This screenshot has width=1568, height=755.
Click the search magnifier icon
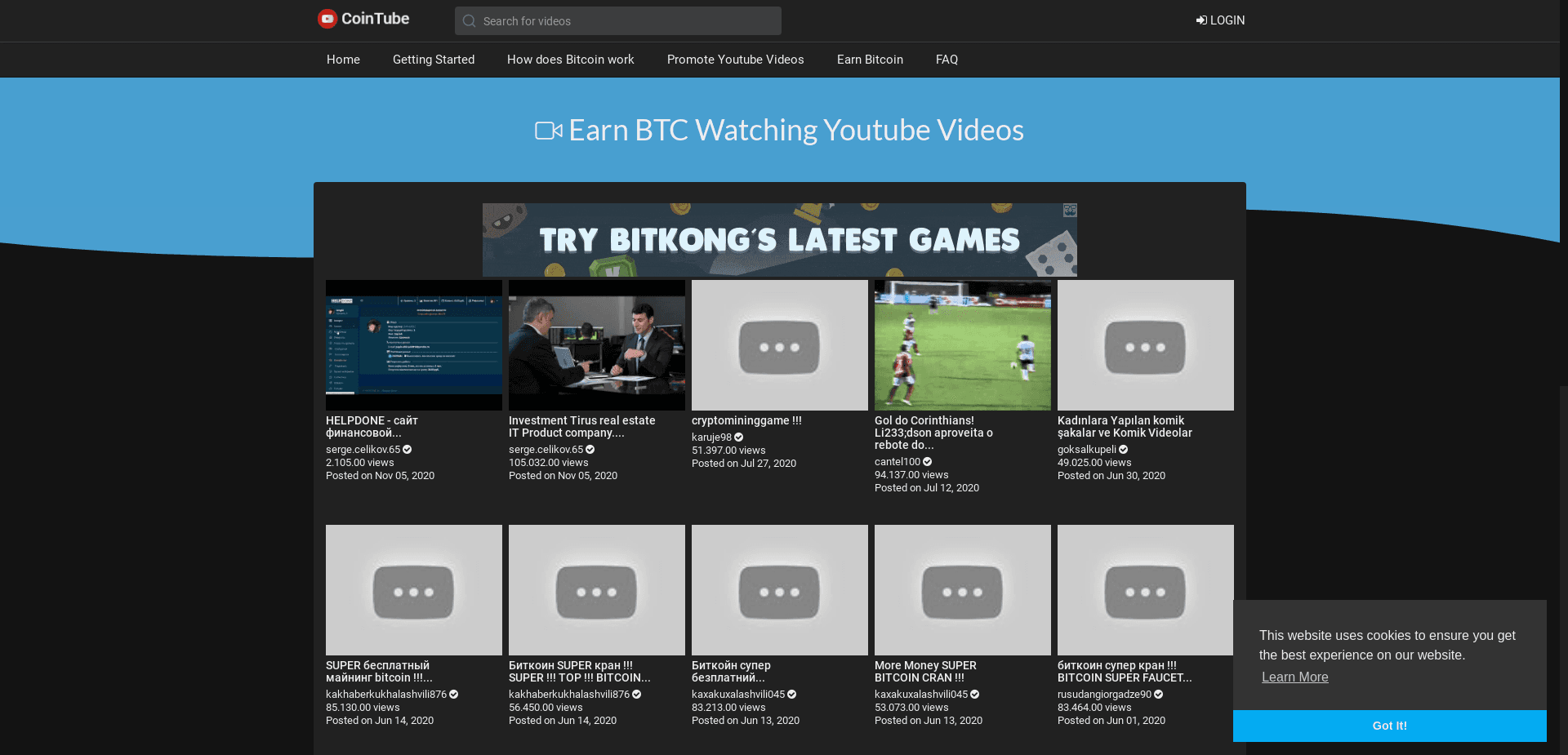click(470, 20)
